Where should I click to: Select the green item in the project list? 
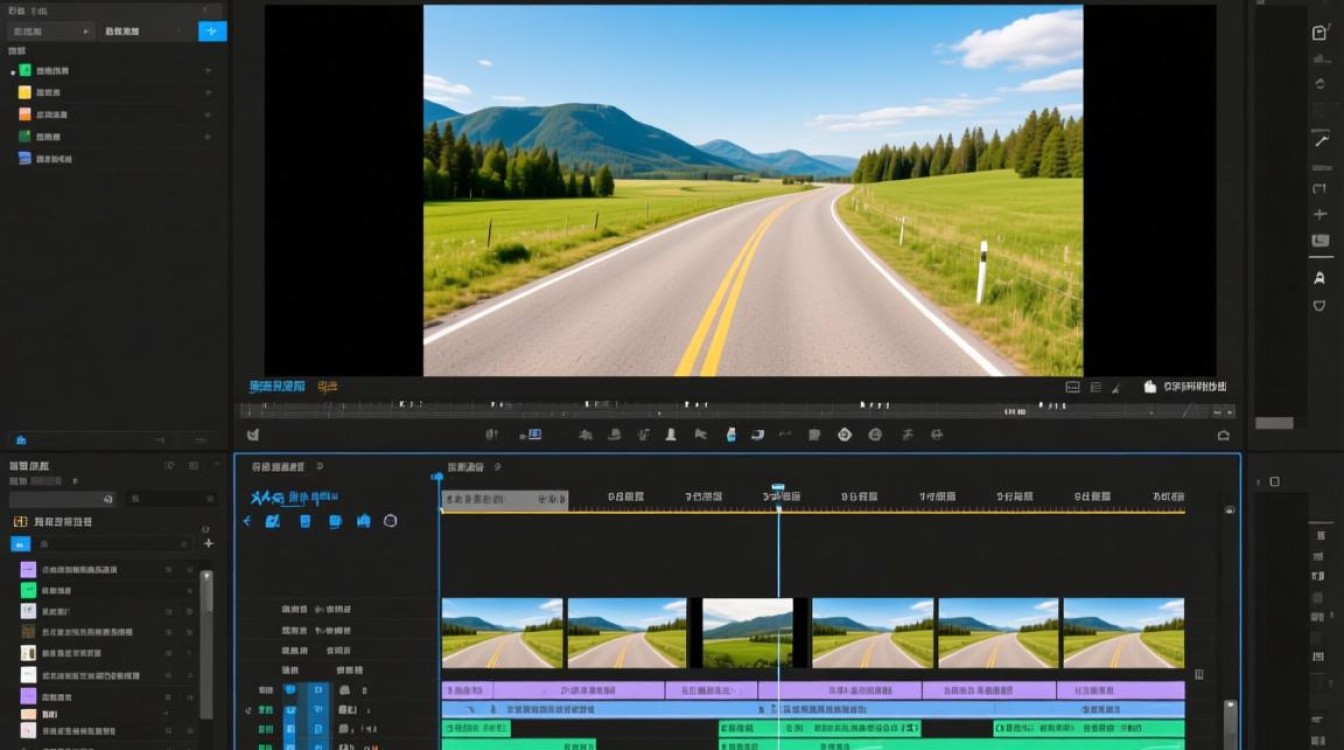click(25, 71)
